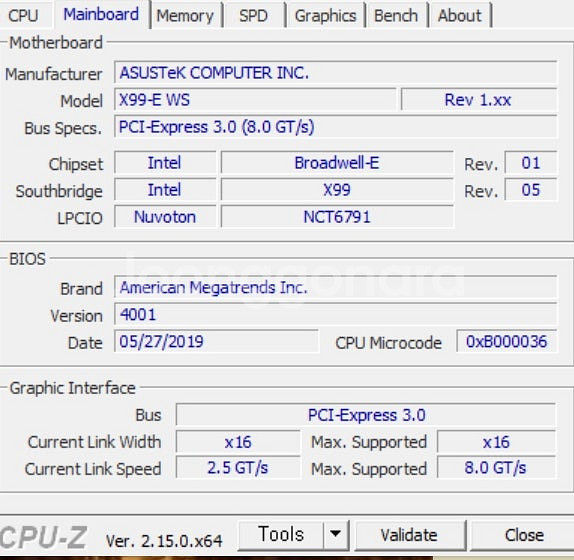Click the LPCIO label

pyautogui.click(x=80, y=219)
